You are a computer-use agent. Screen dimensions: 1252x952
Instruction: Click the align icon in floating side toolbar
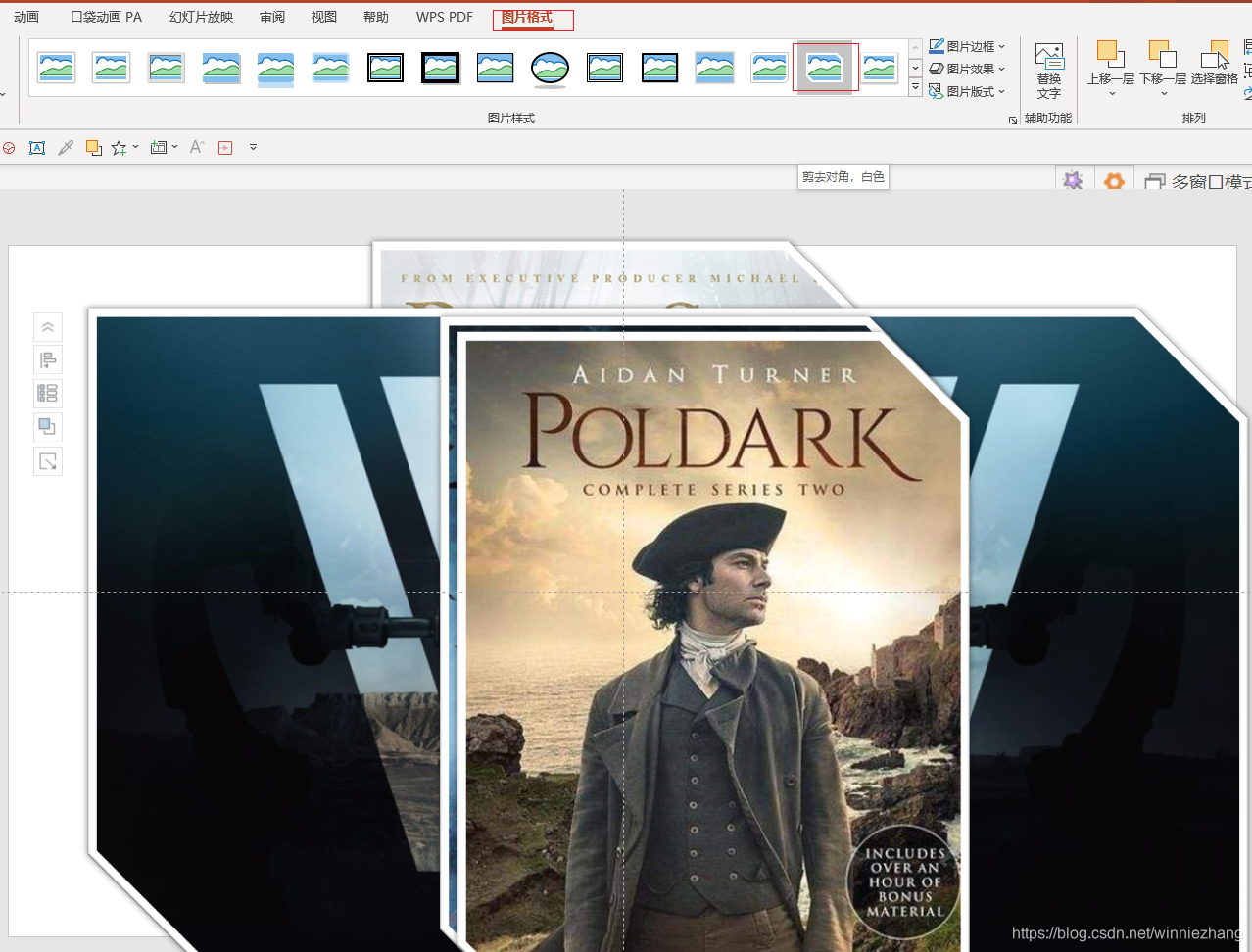[48, 360]
